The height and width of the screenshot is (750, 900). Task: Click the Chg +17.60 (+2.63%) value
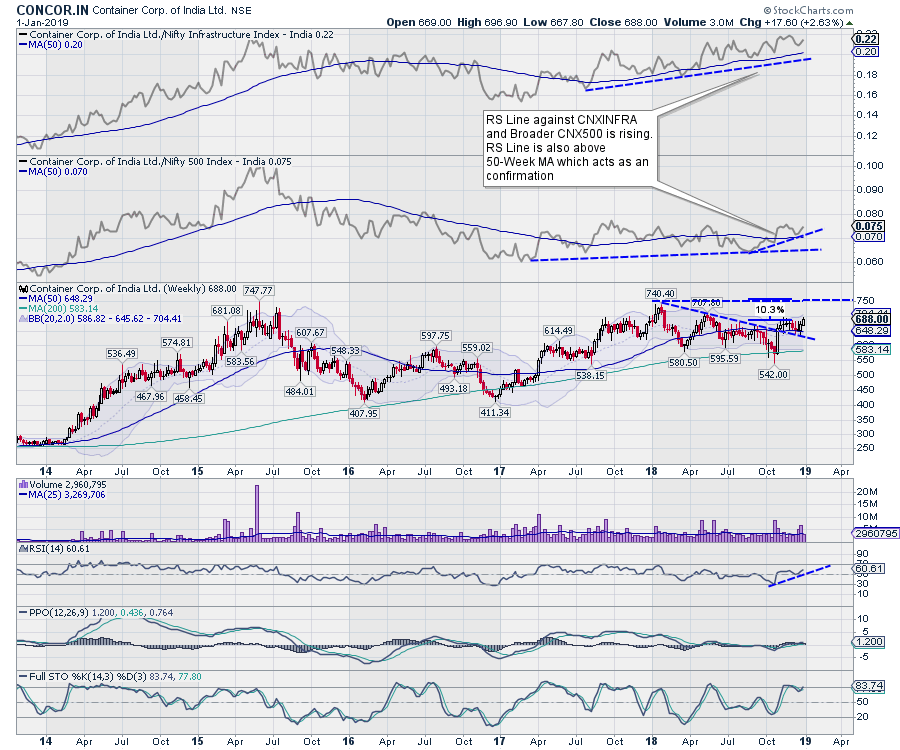click(x=791, y=22)
